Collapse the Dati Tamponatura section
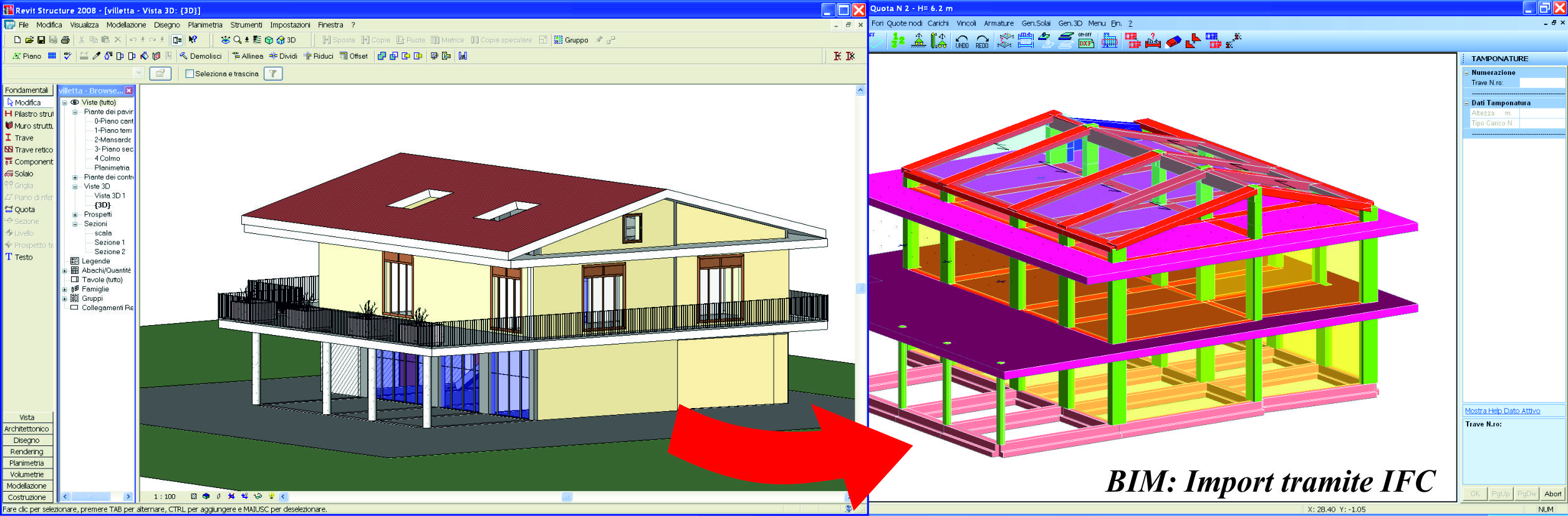 (1466, 104)
